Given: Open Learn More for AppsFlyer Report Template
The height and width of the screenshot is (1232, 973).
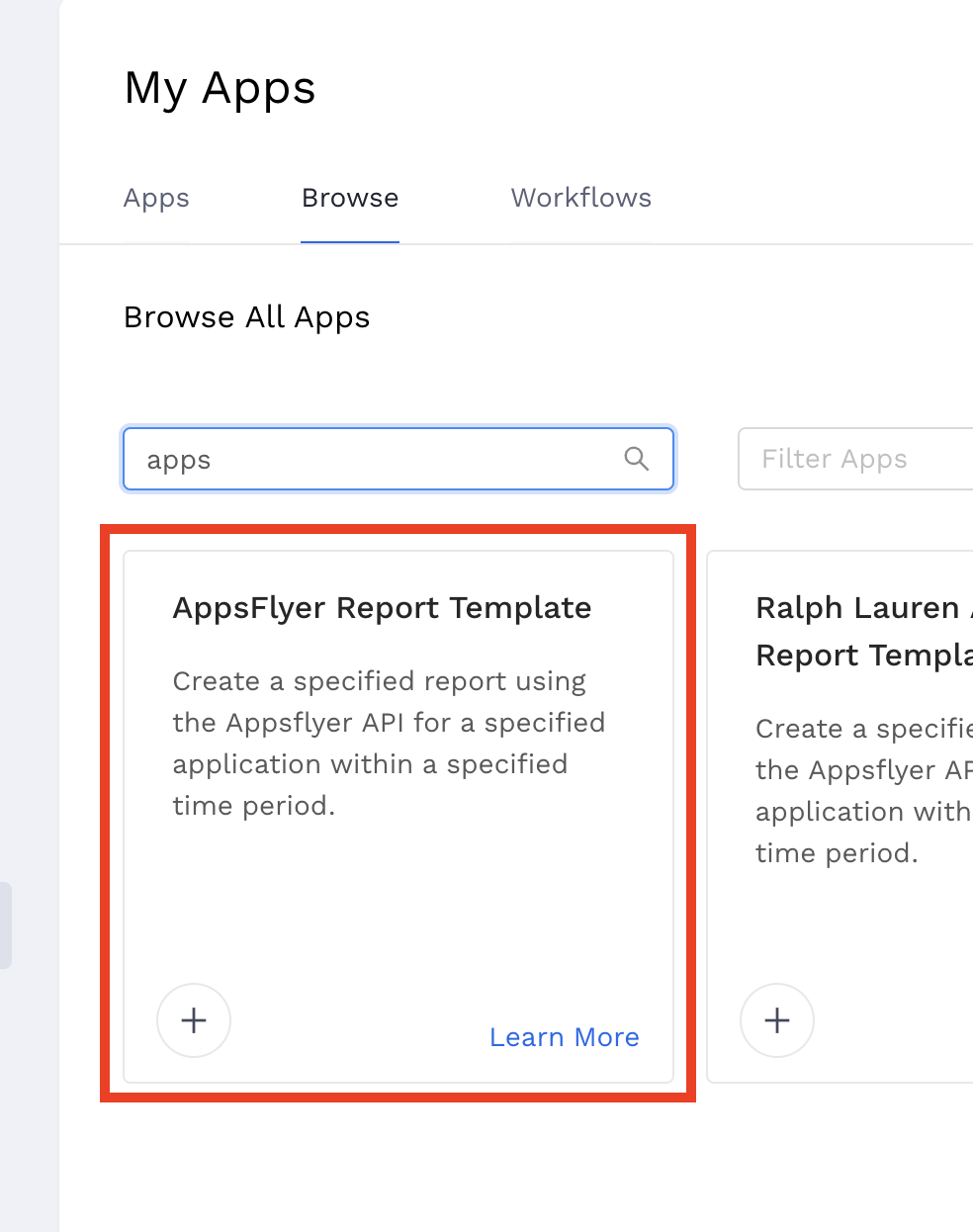Looking at the screenshot, I should (564, 1036).
